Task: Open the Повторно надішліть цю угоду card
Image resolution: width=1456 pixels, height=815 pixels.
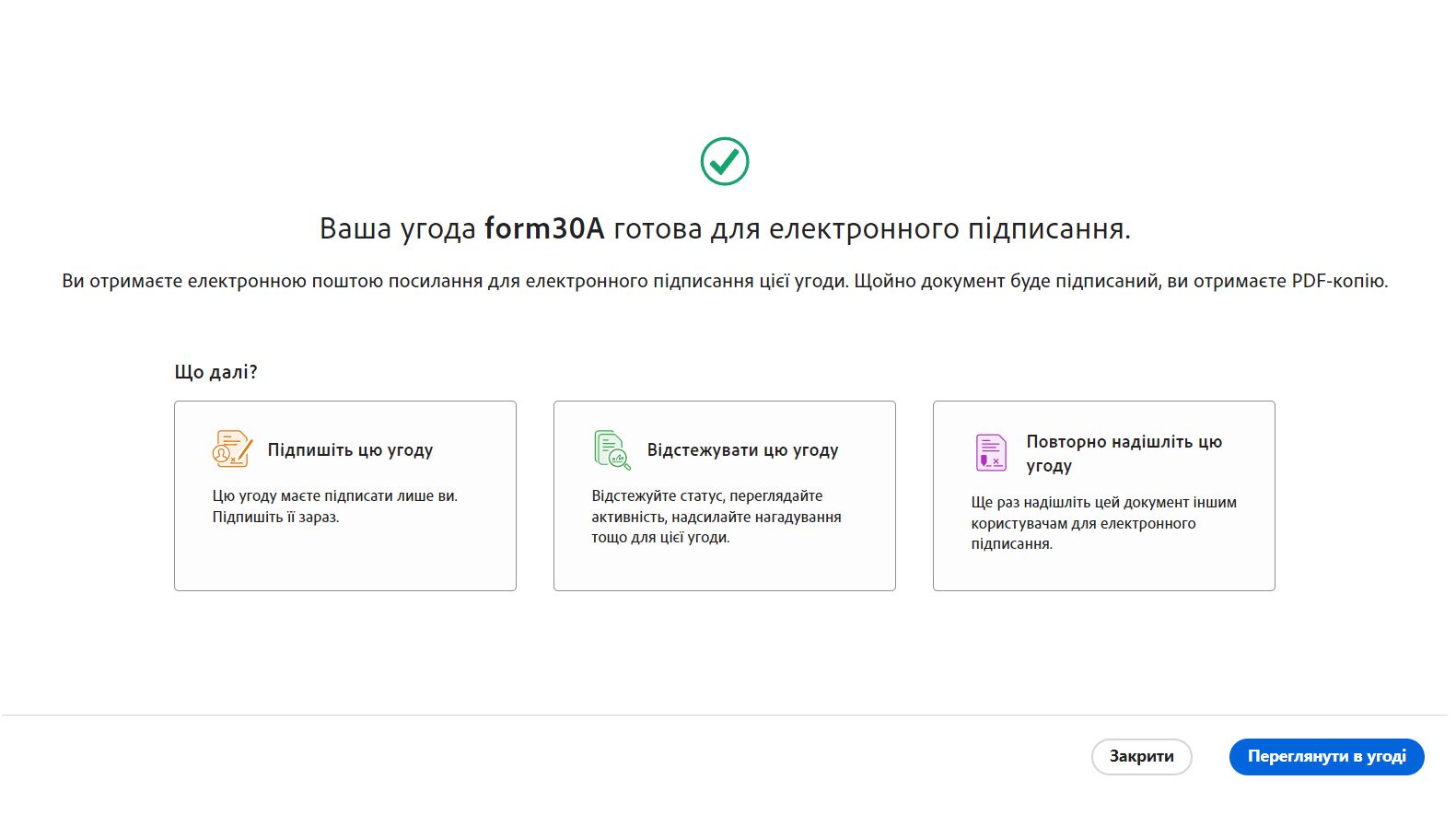Action: point(1103,495)
